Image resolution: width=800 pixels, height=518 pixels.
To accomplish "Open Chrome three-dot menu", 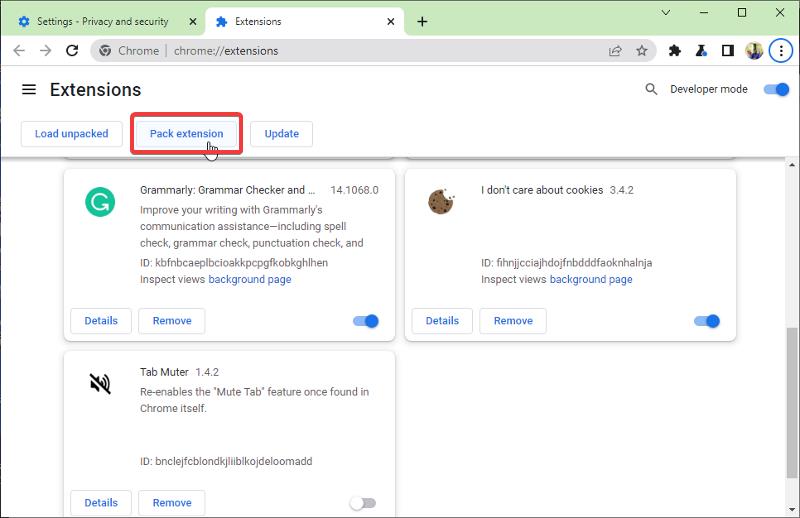I will (x=781, y=51).
